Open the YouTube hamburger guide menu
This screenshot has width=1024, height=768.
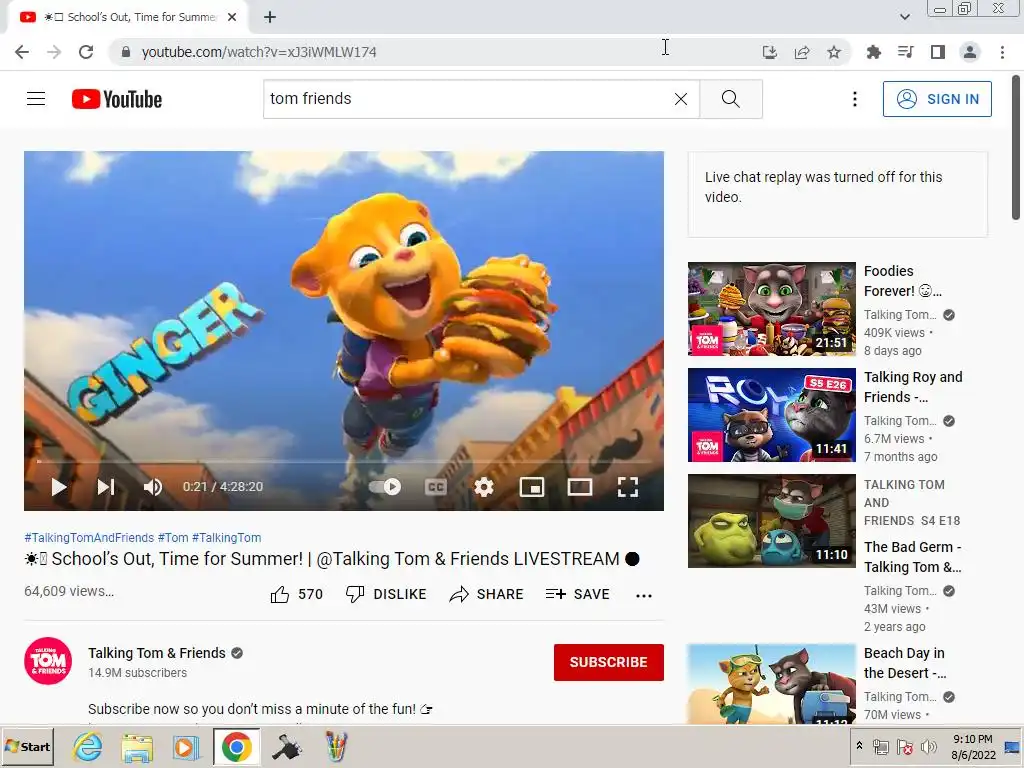[x=36, y=99]
